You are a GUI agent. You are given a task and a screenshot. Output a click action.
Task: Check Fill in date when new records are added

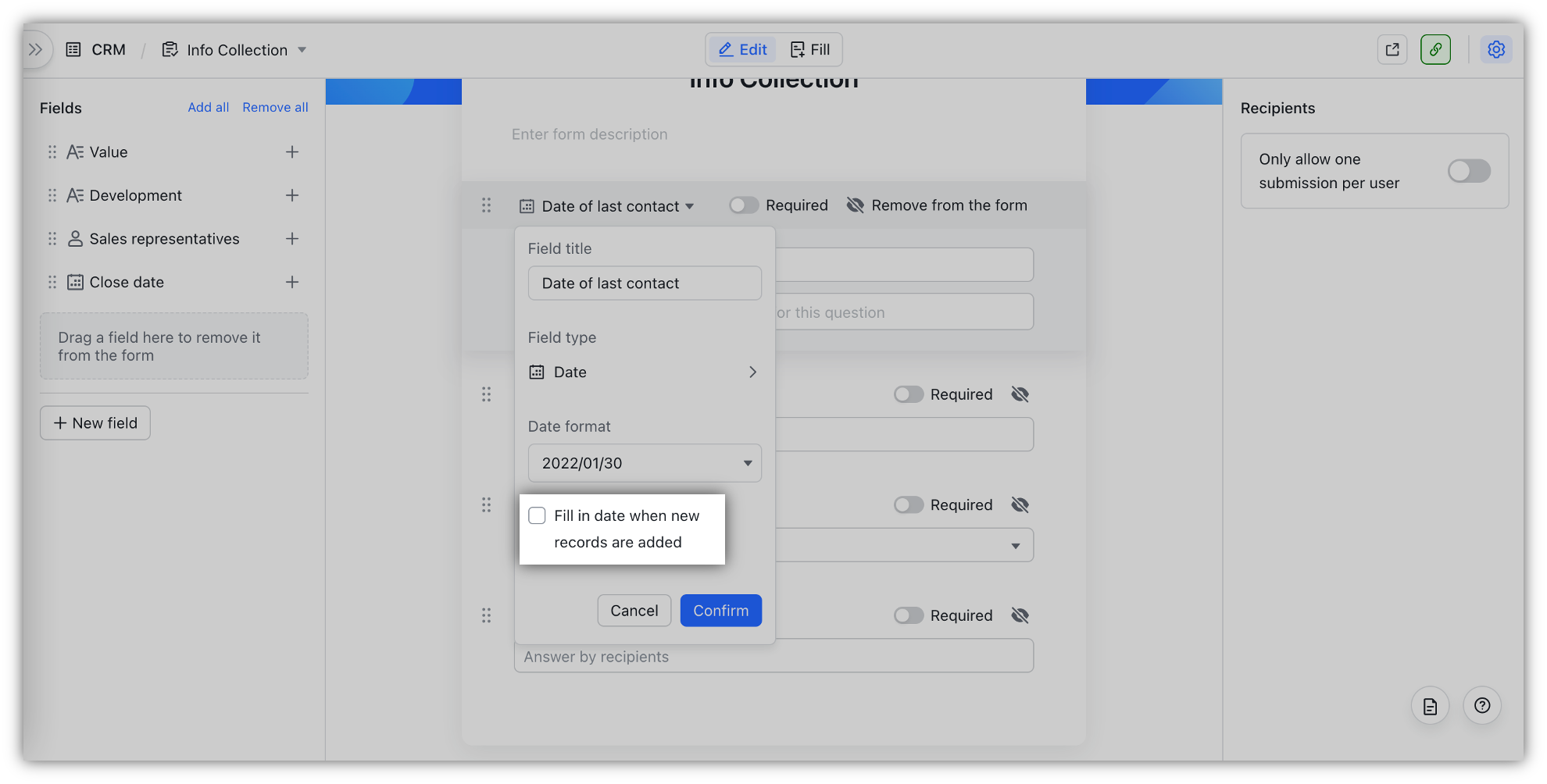[537, 515]
